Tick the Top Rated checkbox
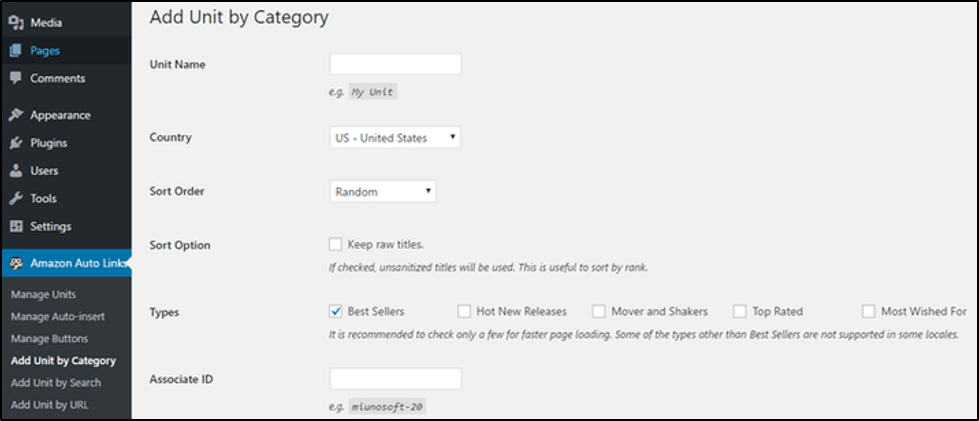Viewport: 979px width, 421px height. 740,310
